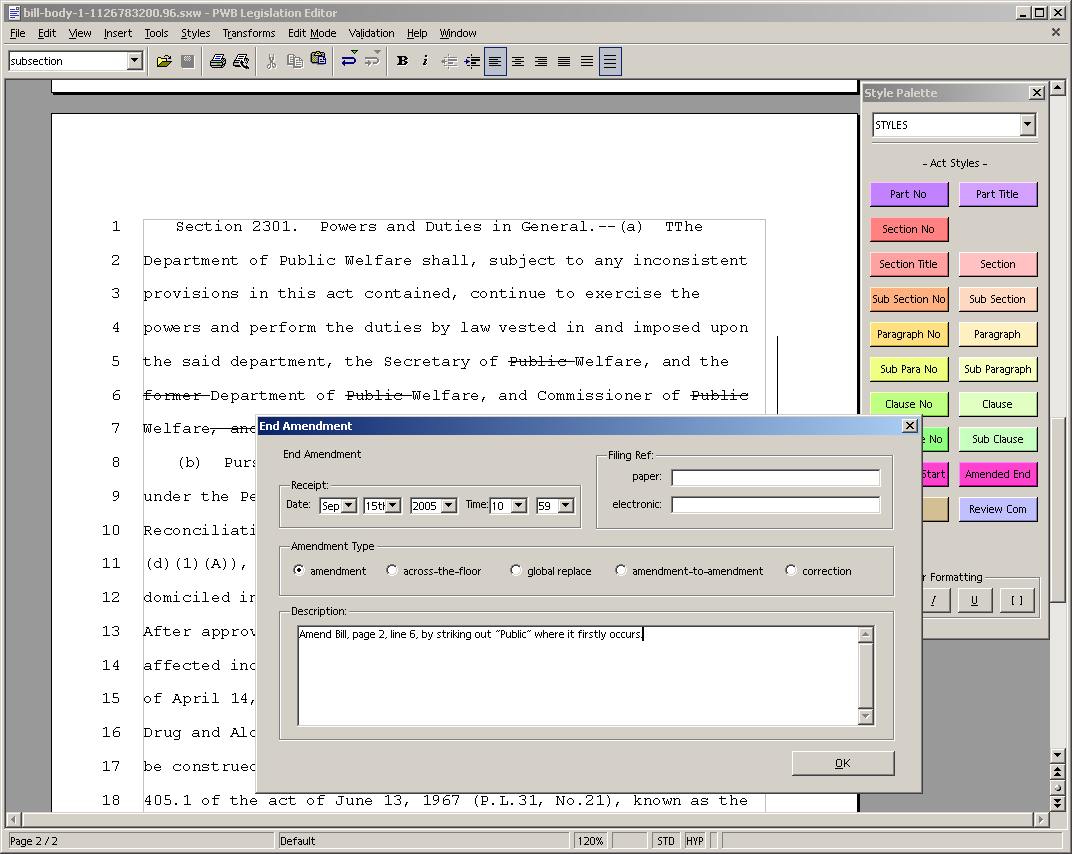This screenshot has width=1072, height=854.
Task: Select the global replace radio option
Action: (x=516, y=571)
